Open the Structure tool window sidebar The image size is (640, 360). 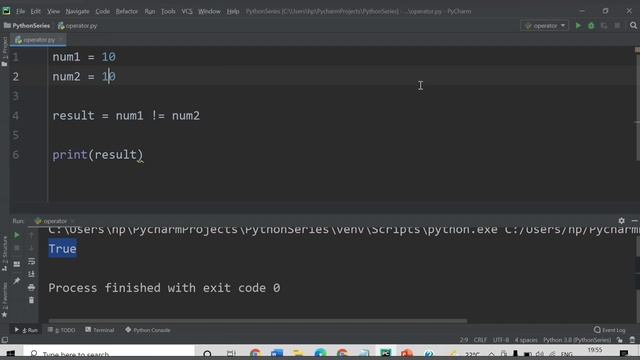click(4, 253)
